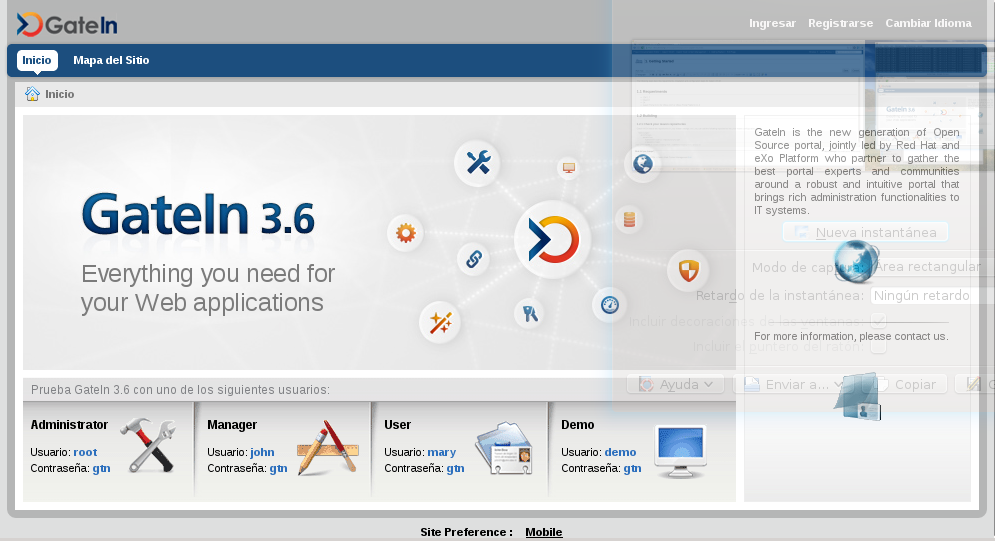This screenshot has width=995, height=541.
Task: Click the GateIn logo in the header
Action: [x=67, y=25]
